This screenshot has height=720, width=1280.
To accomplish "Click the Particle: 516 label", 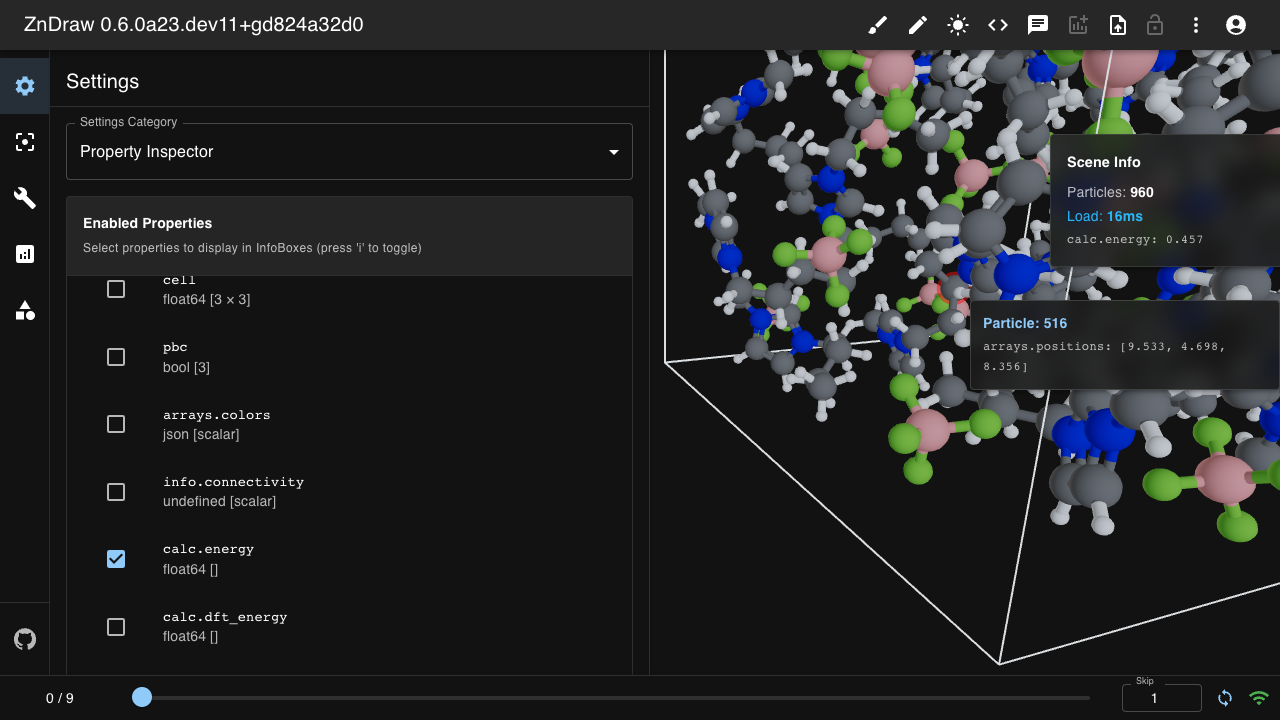I will [1025, 323].
